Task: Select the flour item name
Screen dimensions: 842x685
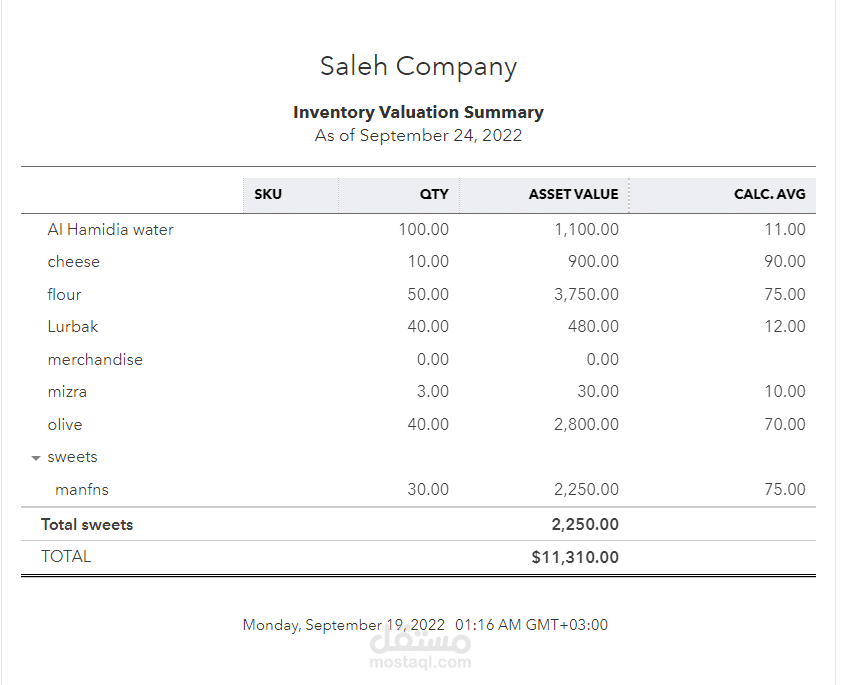Action: (64, 295)
